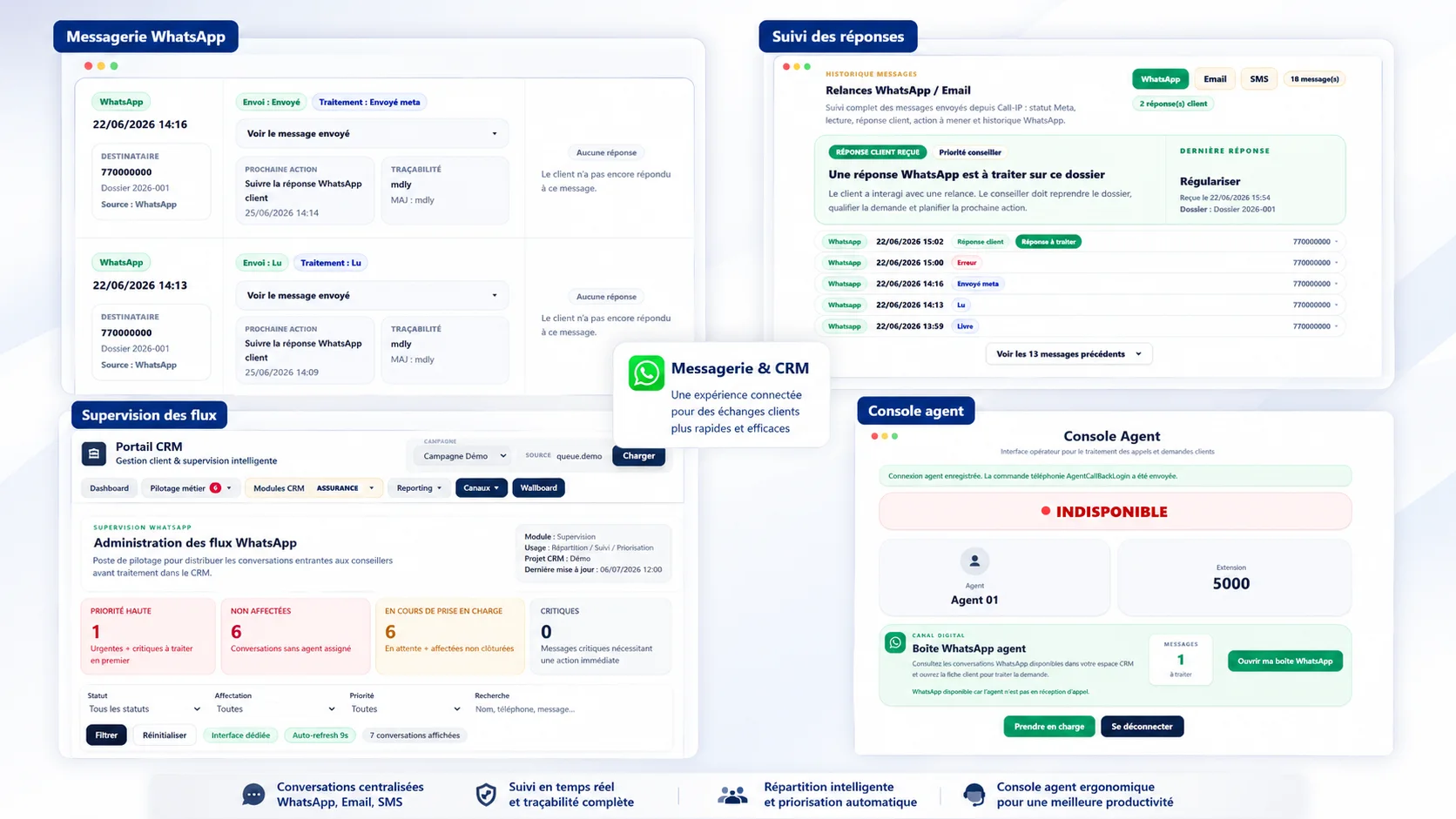Select the Email channel tab
The width and height of the screenshot is (1456, 819).
[1215, 79]
